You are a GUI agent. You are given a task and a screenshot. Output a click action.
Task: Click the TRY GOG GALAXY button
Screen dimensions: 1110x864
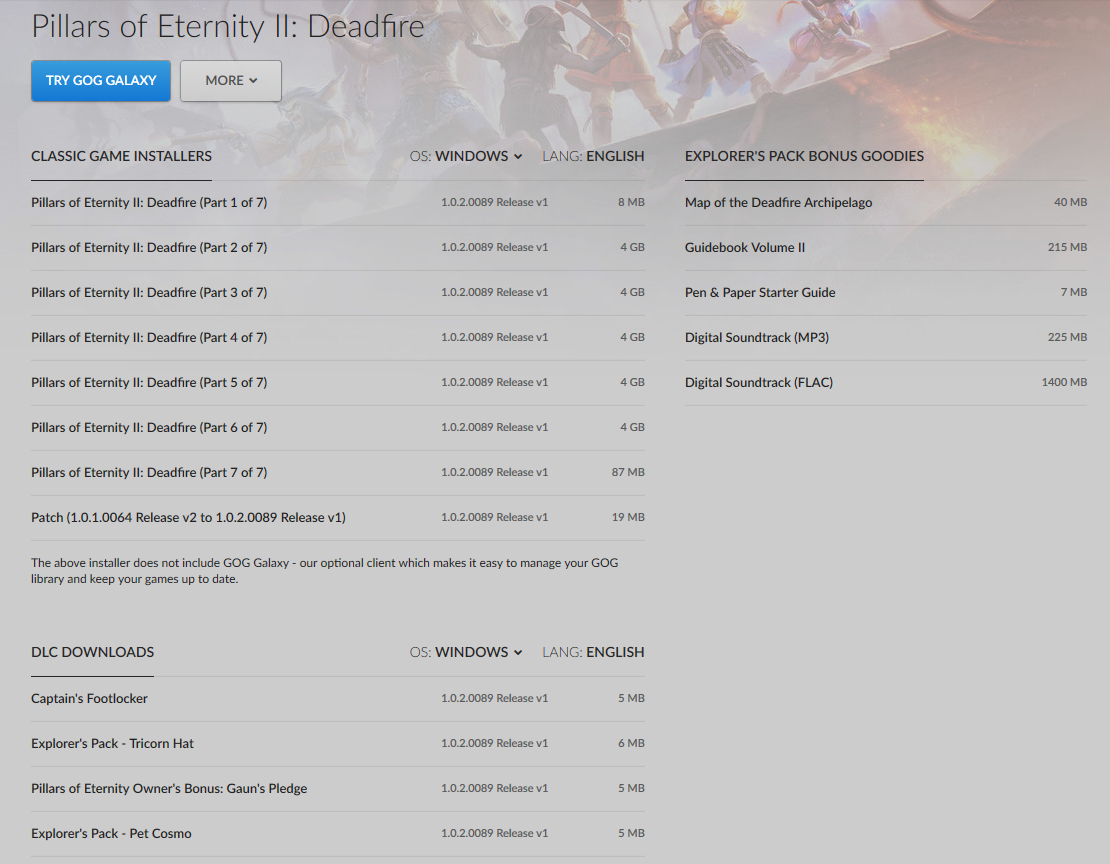coord(101,81)
